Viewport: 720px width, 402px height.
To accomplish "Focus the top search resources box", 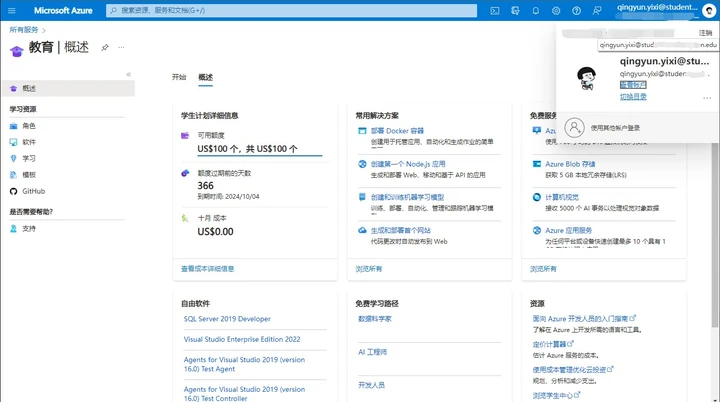I will point(292,11).
